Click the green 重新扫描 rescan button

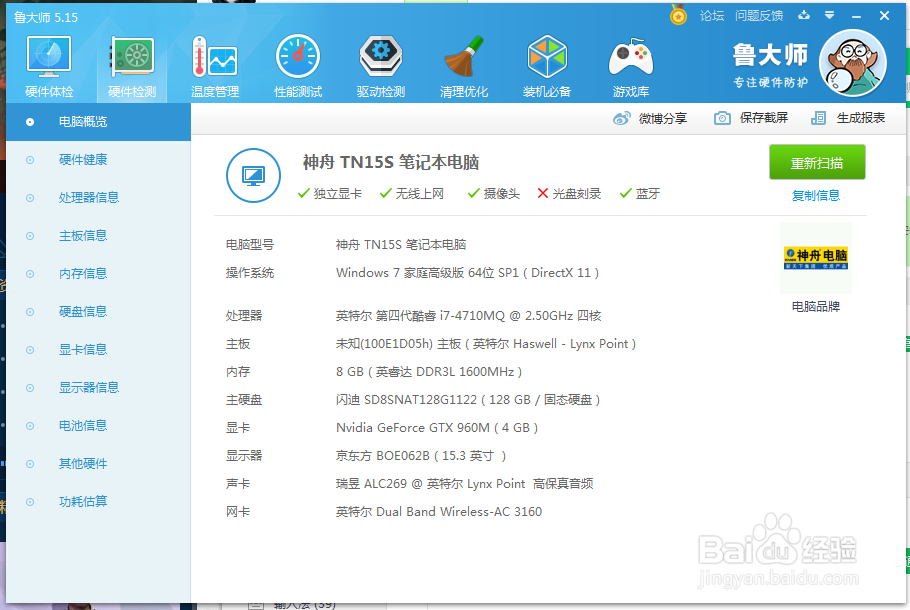click(x=817, y=163)
